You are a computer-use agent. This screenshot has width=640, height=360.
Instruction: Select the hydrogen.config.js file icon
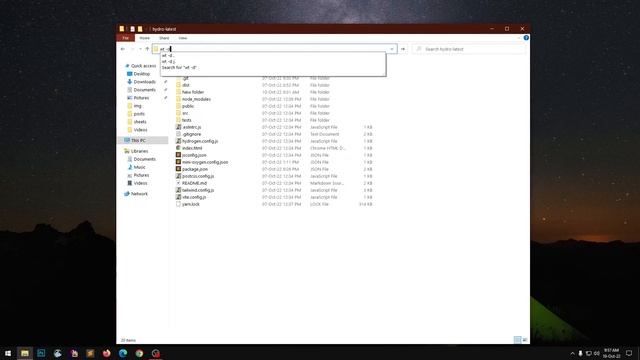pos(178,141)
